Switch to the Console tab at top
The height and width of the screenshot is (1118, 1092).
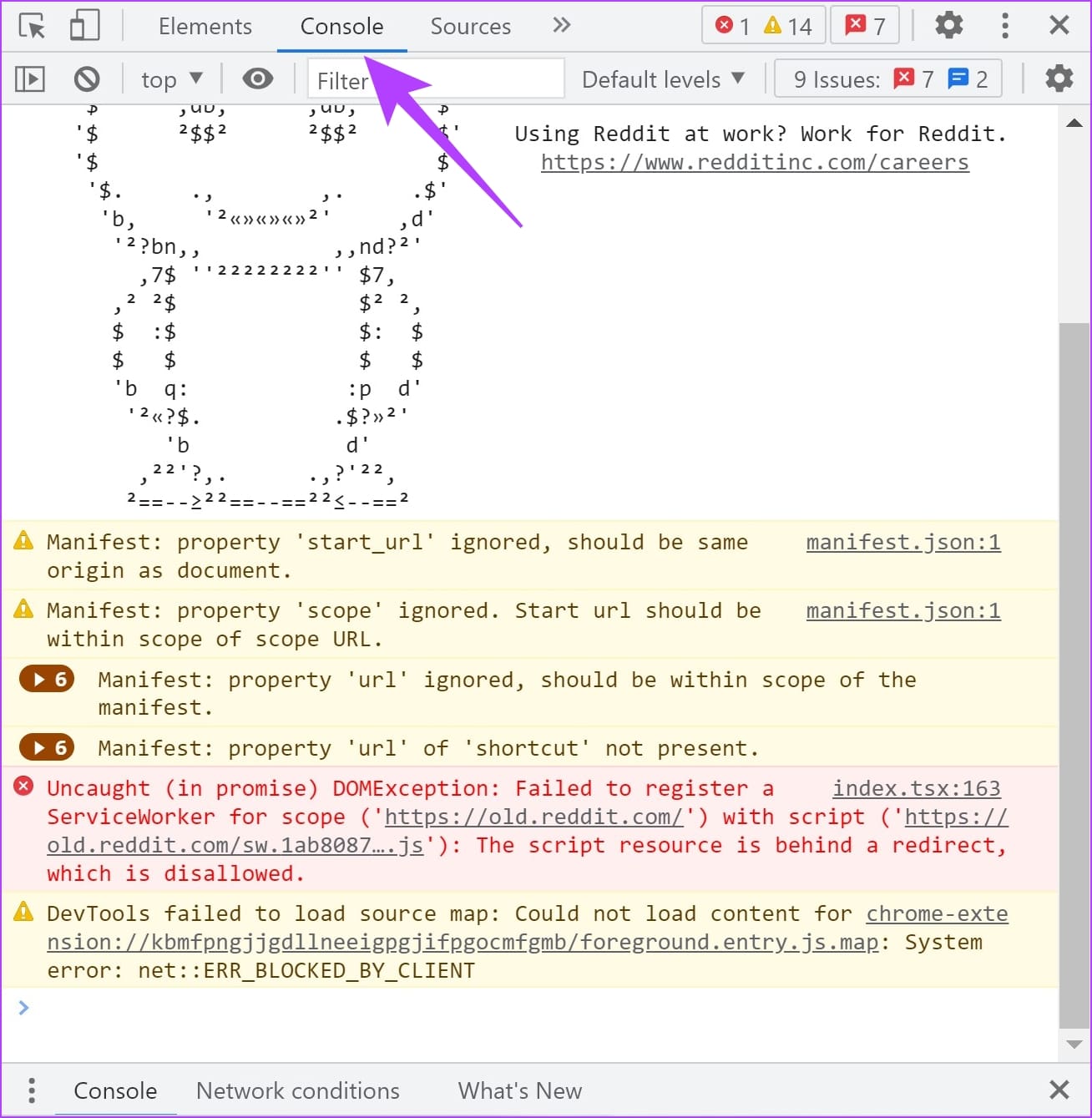click(x=341, y=26)
